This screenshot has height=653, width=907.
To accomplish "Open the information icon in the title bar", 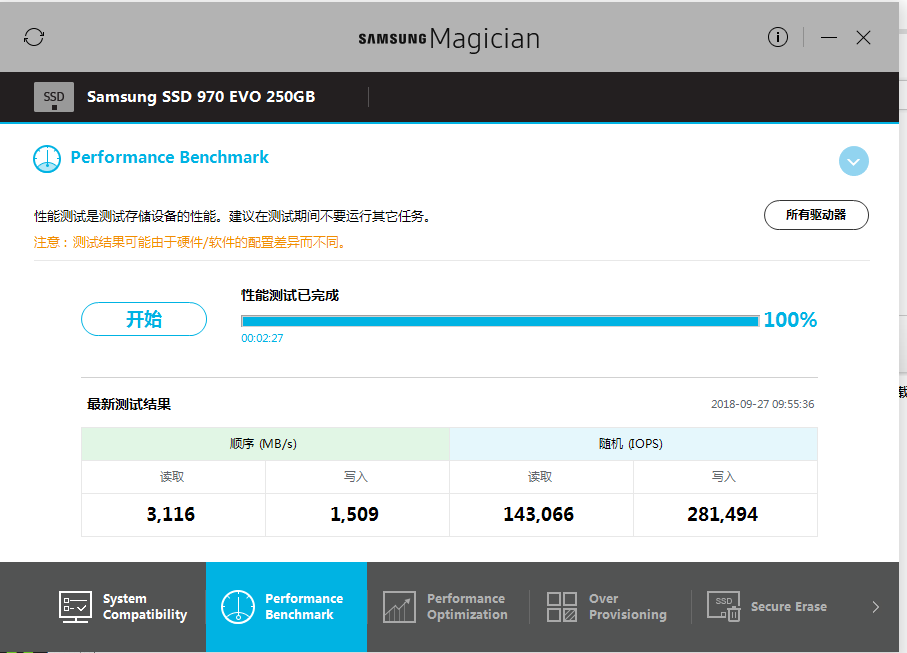I will [777, 38].
